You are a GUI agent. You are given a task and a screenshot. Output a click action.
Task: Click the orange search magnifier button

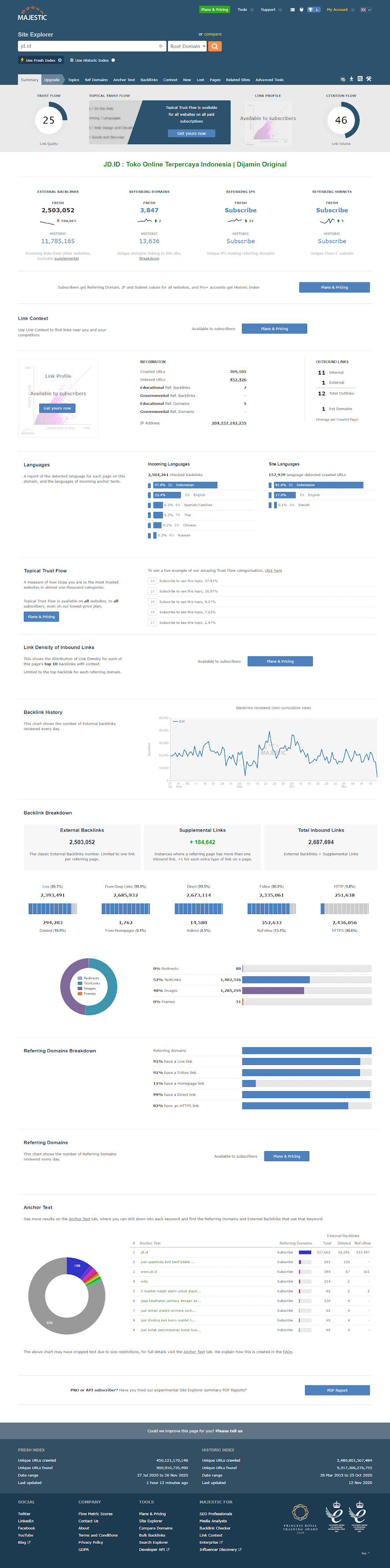coord(215,46)
